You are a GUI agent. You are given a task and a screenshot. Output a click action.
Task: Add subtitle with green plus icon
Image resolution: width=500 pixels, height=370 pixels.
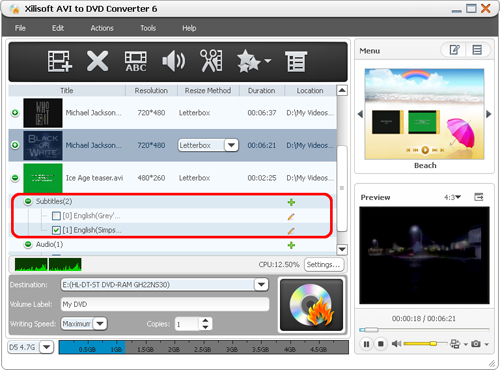(291, 202)
